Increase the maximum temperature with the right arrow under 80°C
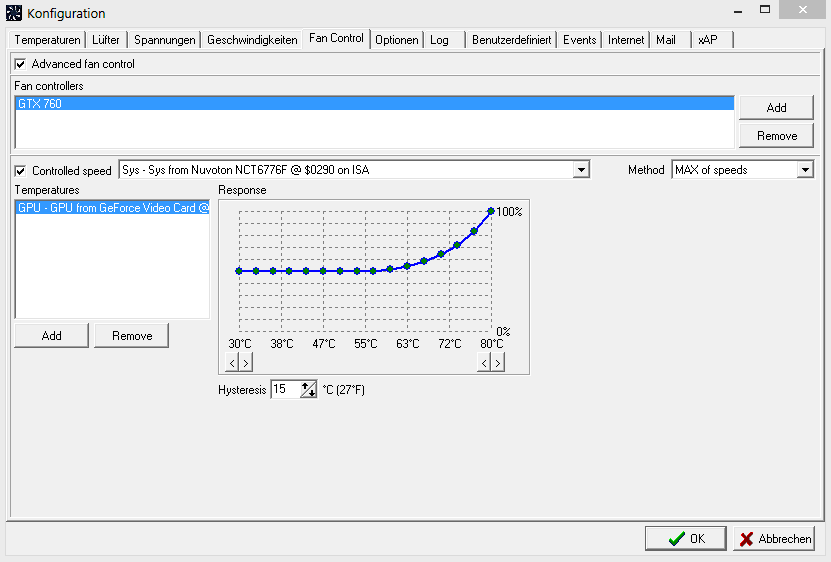The width and height of the screenshot is (831, 562). point(497,363)
